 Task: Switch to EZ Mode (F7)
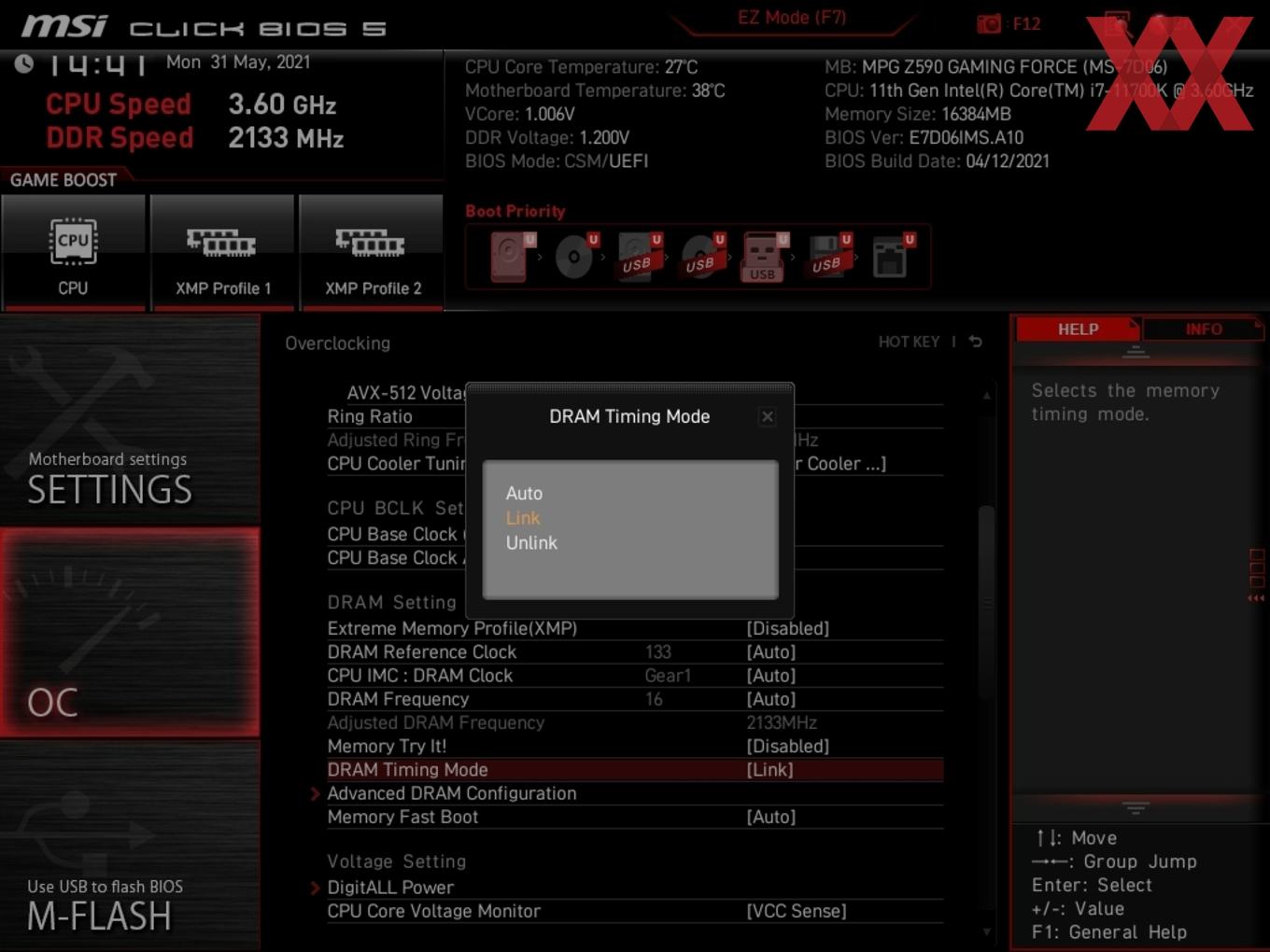(x=792, y=18)
